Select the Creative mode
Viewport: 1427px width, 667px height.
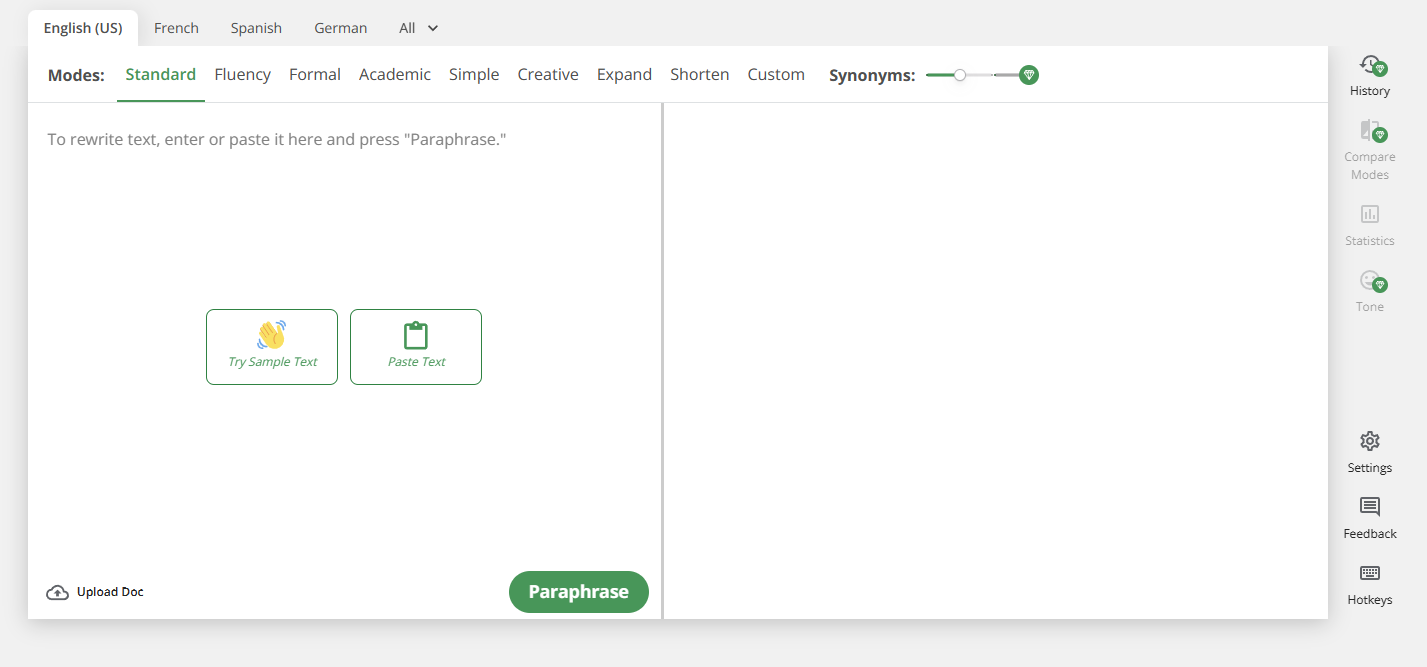click(548, 75)
